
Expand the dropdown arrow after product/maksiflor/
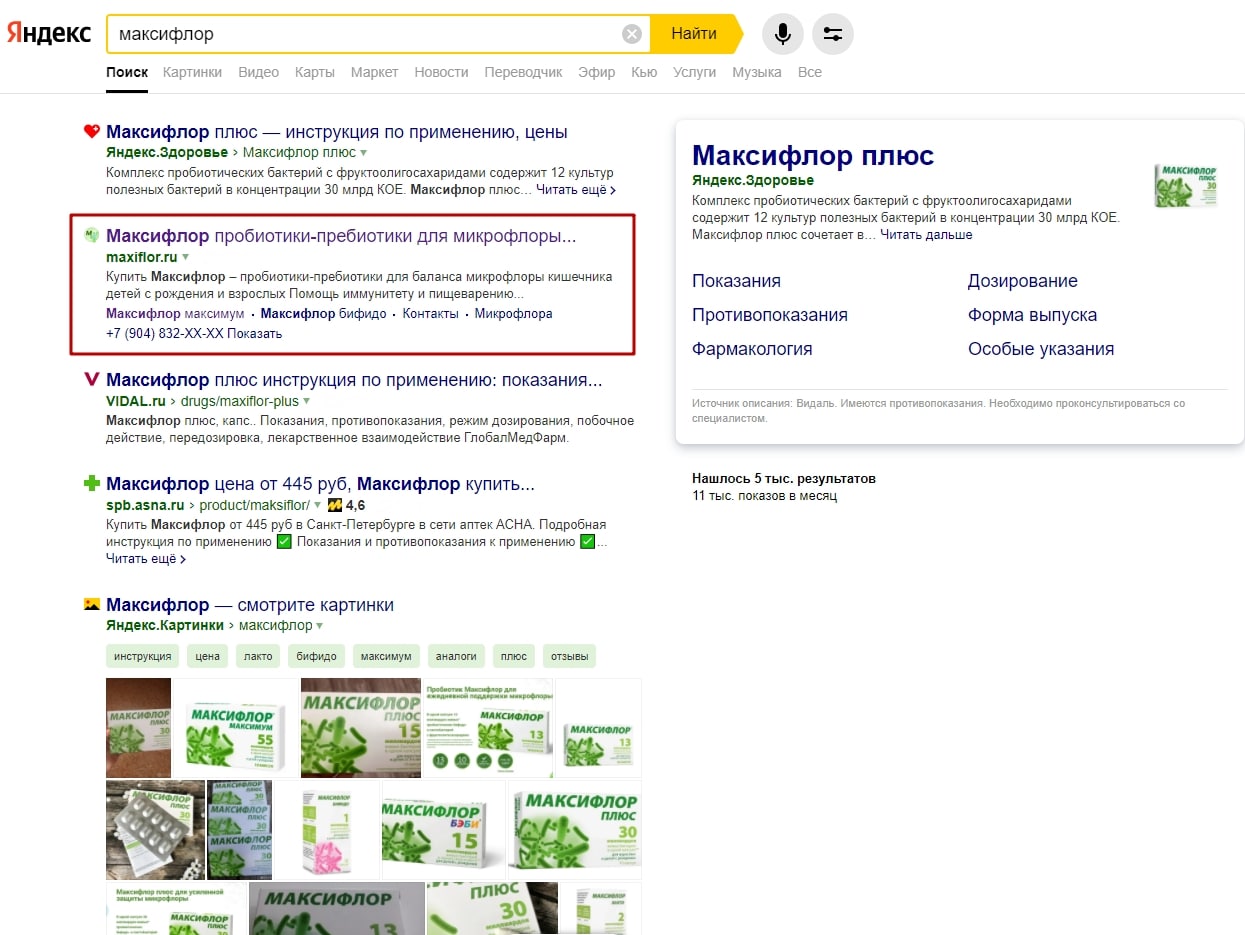pyautogui.click(x=317, y=506)
